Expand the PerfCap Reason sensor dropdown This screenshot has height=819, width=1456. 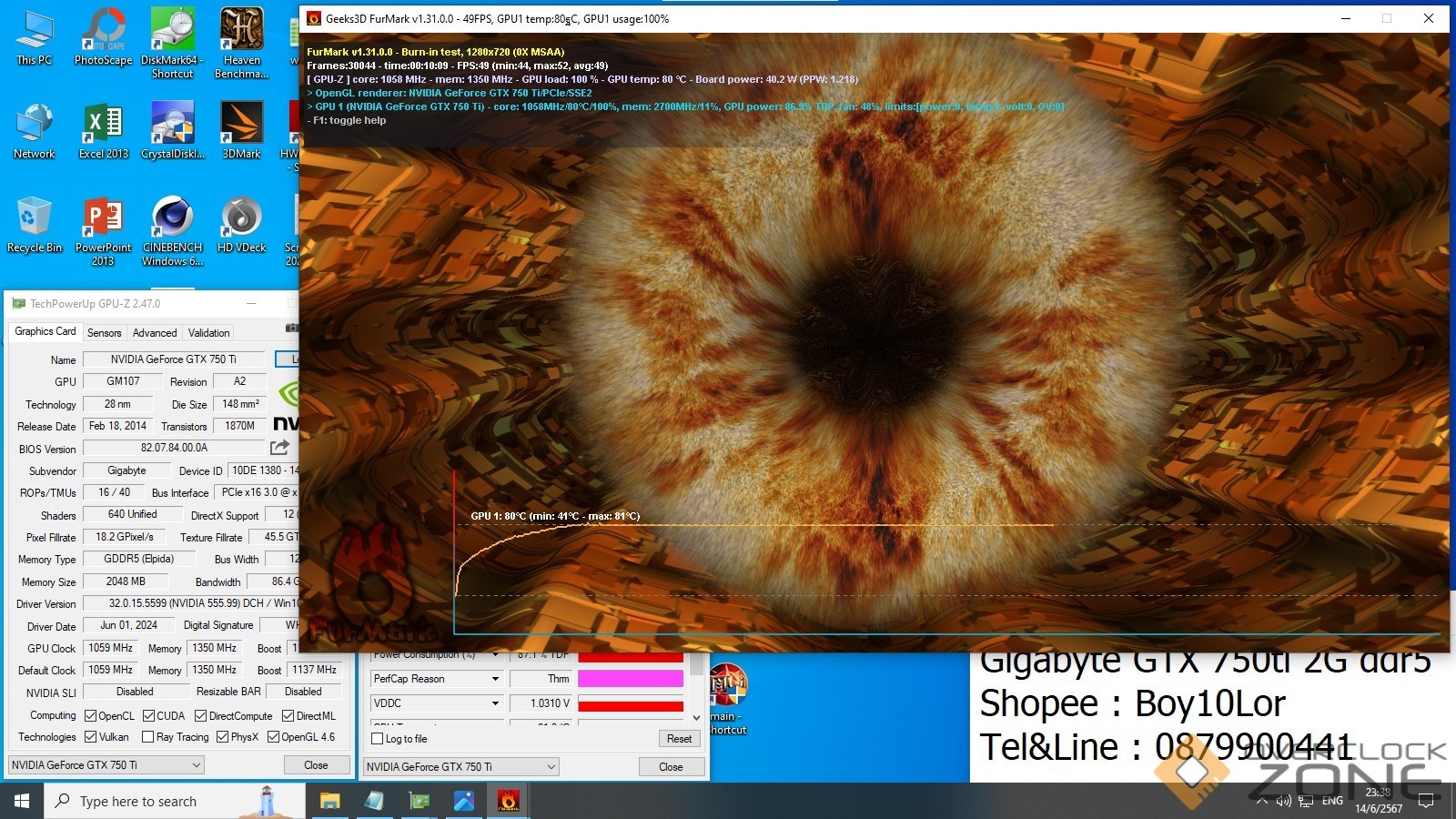(495, 679)
